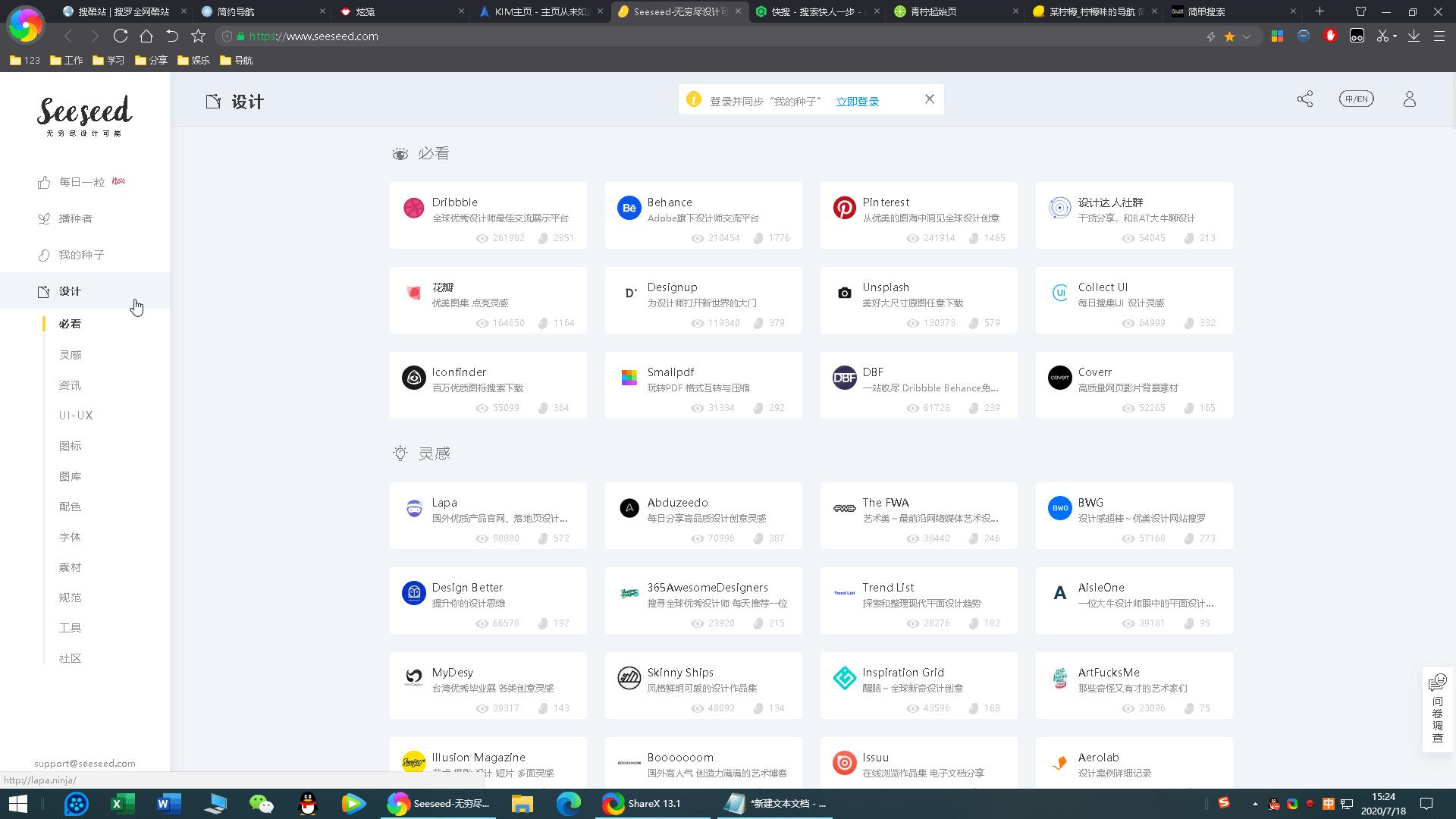Open the browser hamburger main menu
Viewport: 1456px width, 819px height.
[x=1439, y=36]
